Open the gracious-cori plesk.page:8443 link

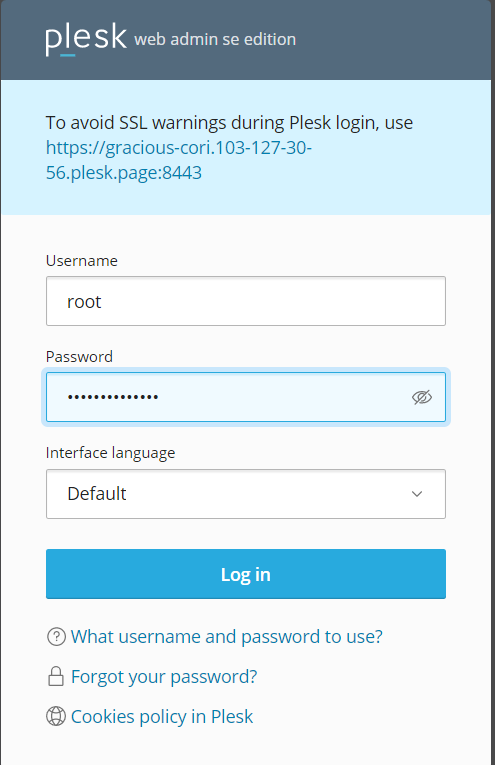click(x=178, y=160)
